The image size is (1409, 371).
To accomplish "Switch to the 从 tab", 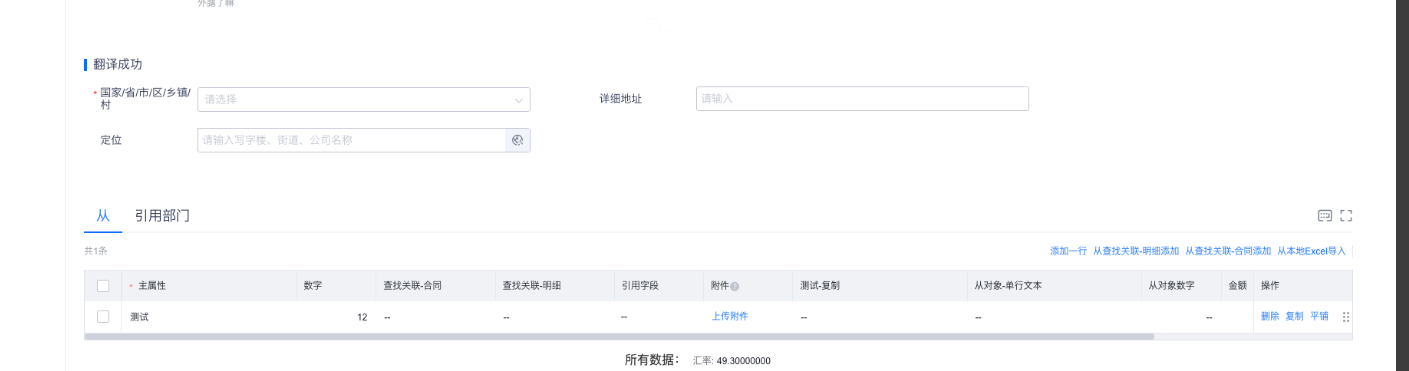I will [103, 216].
